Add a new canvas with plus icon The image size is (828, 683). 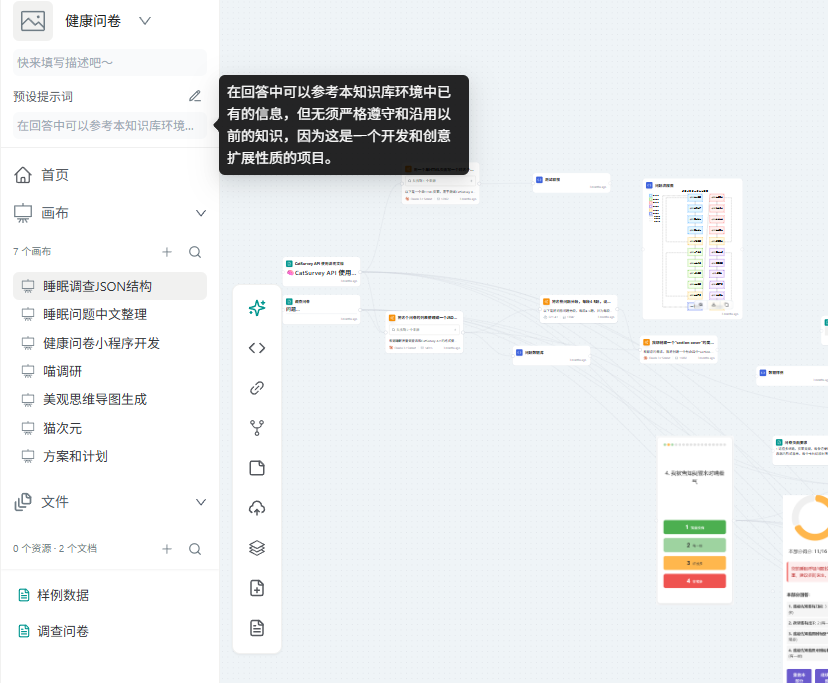167,252
